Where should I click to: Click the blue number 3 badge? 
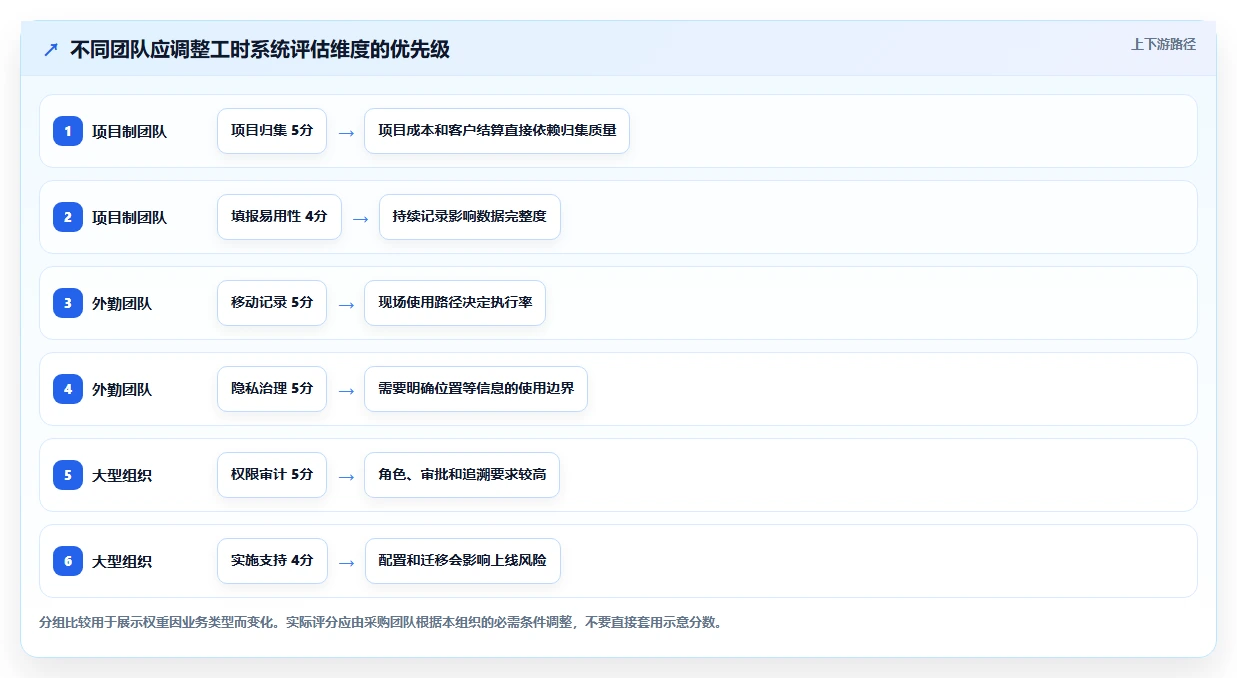(x=68, y=303)
